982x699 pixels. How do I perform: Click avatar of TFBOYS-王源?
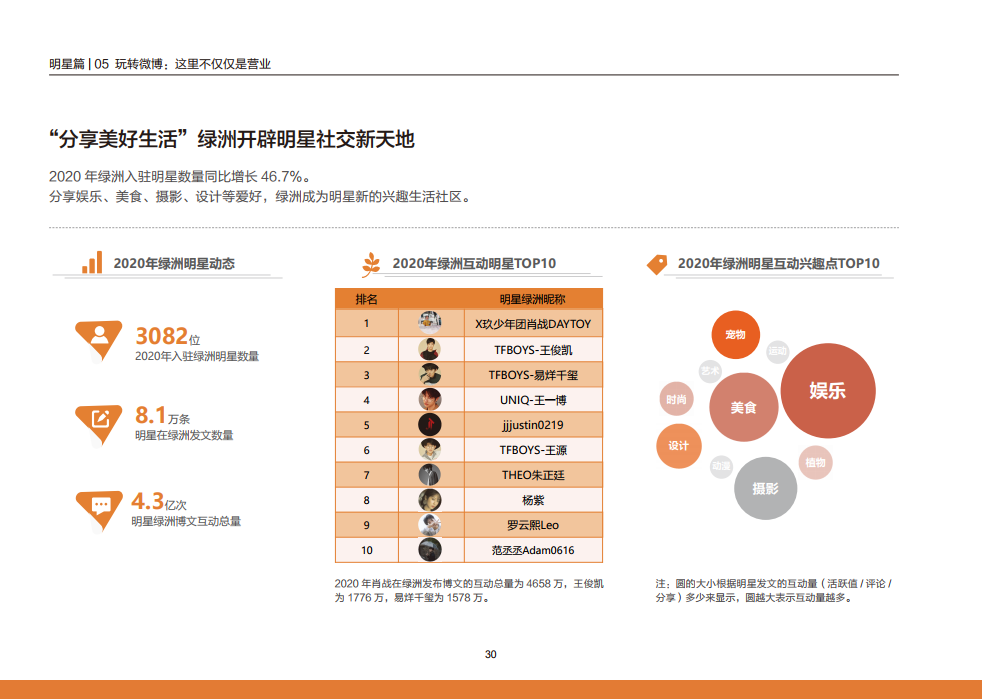(x=430, y=450)
